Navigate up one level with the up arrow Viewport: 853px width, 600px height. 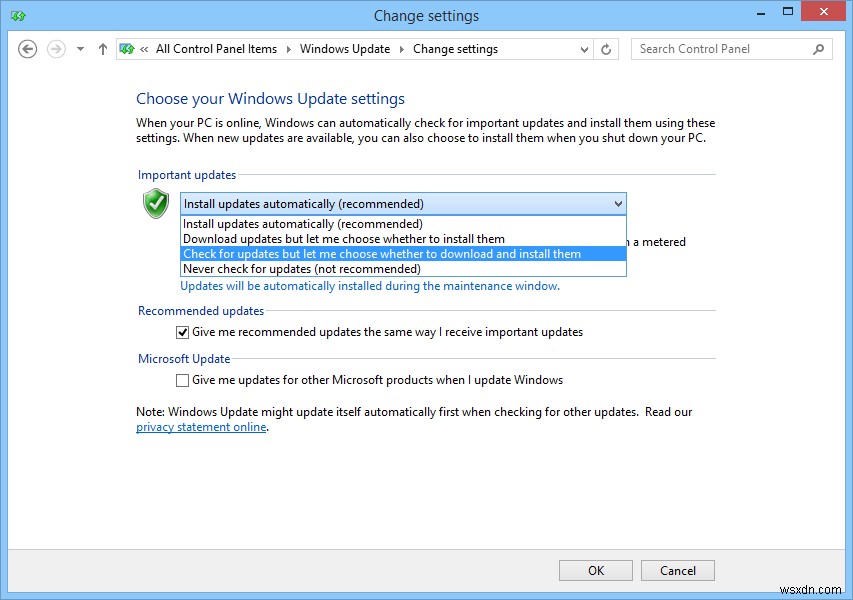(102, 48)
